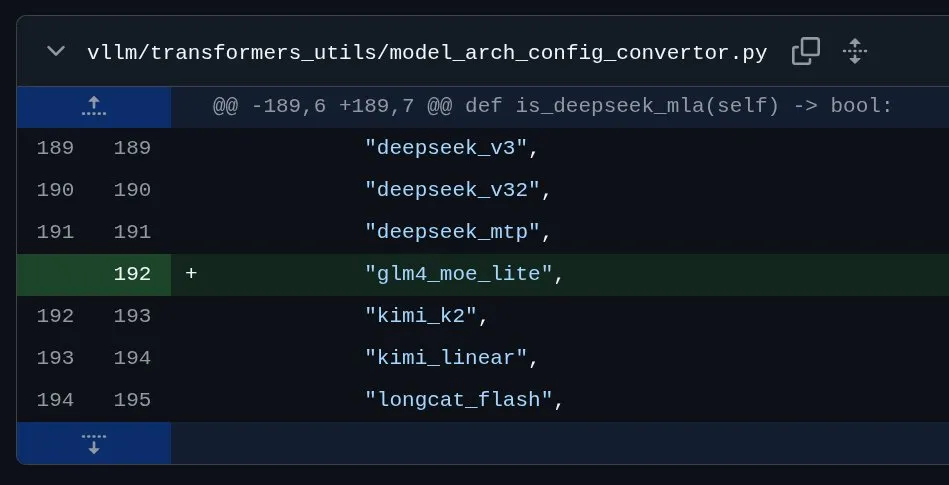This screenshot has height=485, width=949.
Task: Select old line number 191
Action: pyautogui.click(x=55, y=233)
